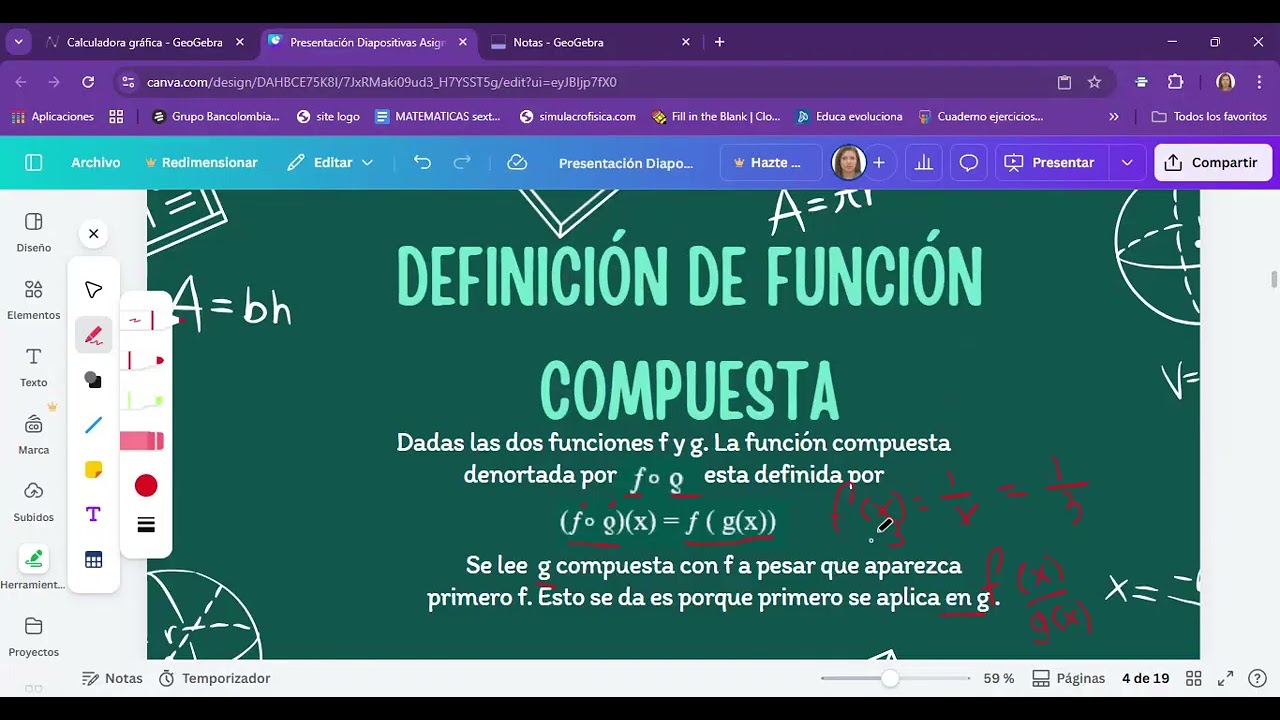Close the drawing tools panel with X
Viewport: 1280px width, 720px height.
(93, 234)
